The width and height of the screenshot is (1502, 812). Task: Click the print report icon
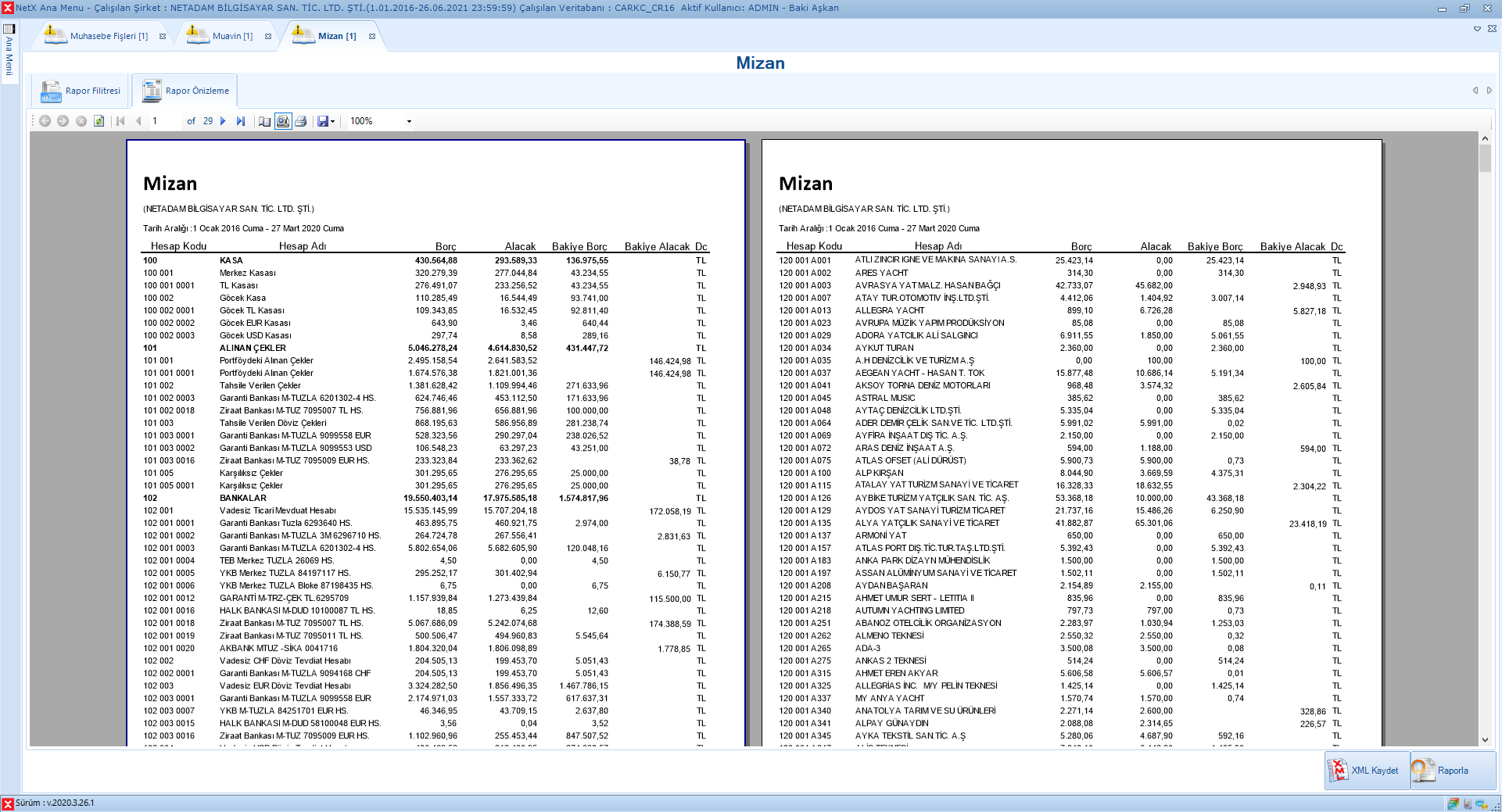(301, 121)
